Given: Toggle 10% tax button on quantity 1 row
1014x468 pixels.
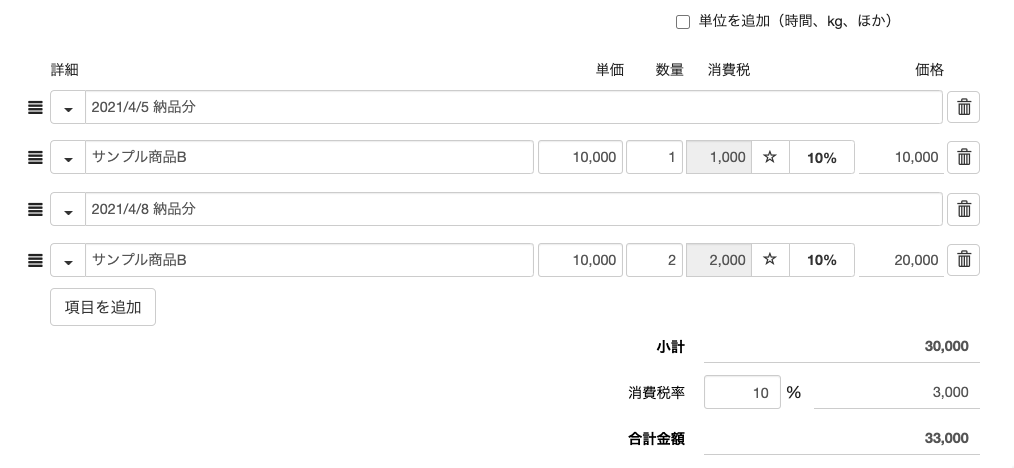Looking at the screenshot, I should (x=822, y=157).
